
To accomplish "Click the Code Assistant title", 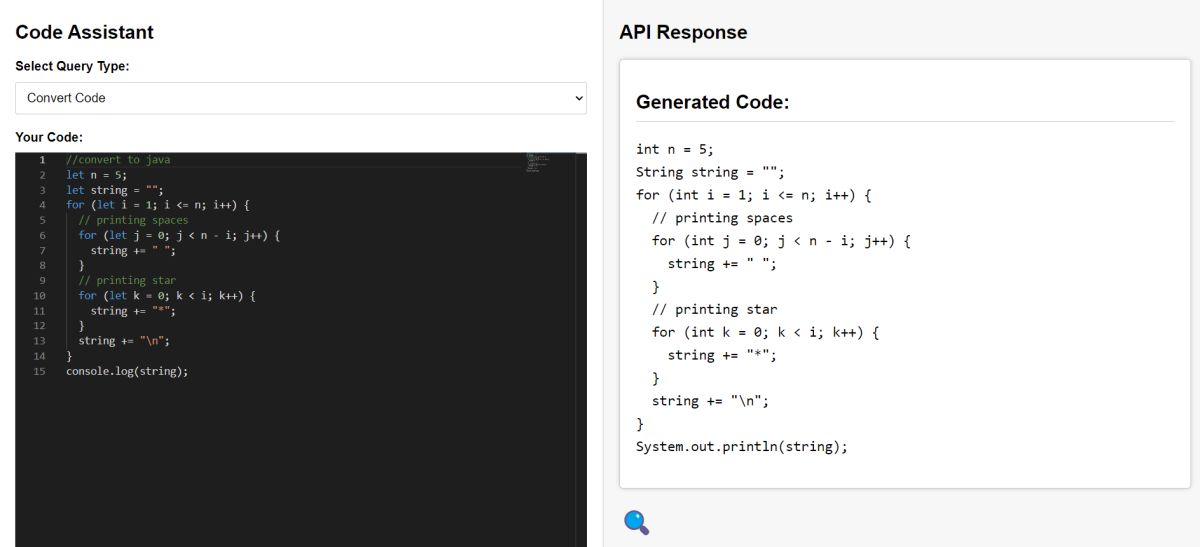I will (85, 32).
